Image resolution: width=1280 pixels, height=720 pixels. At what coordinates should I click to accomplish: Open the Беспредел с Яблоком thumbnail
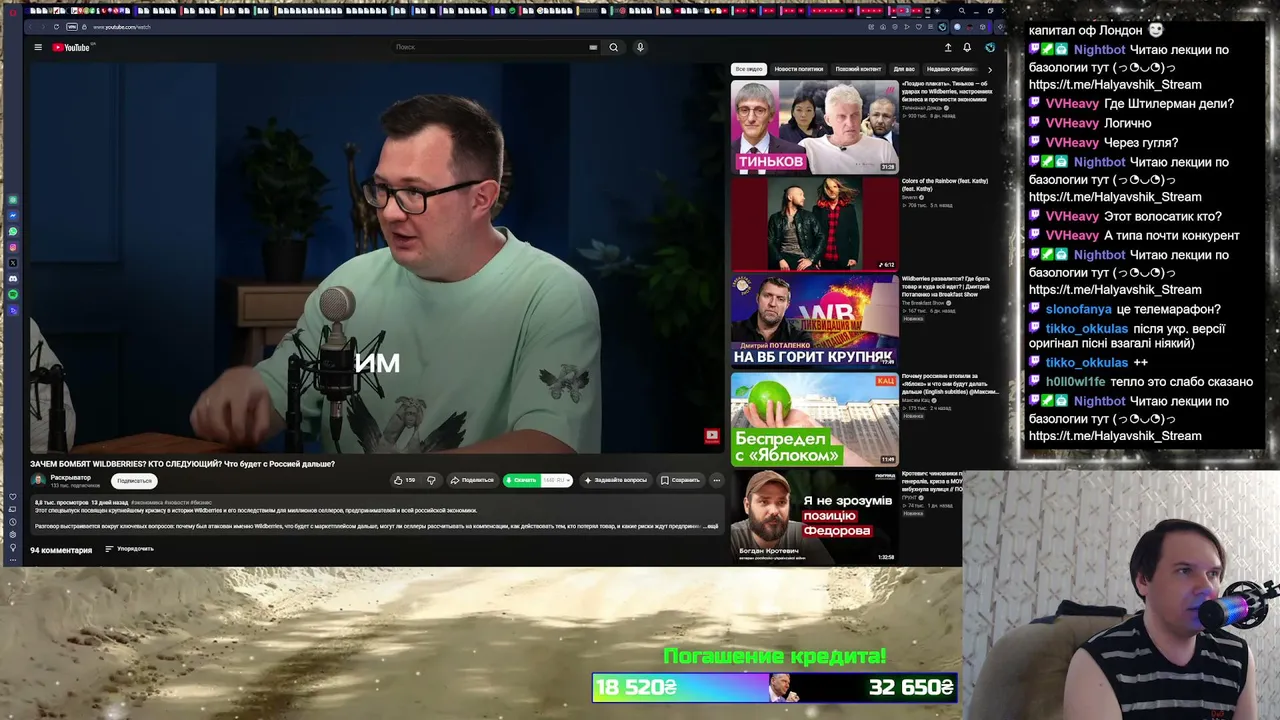tap(815, 419)
